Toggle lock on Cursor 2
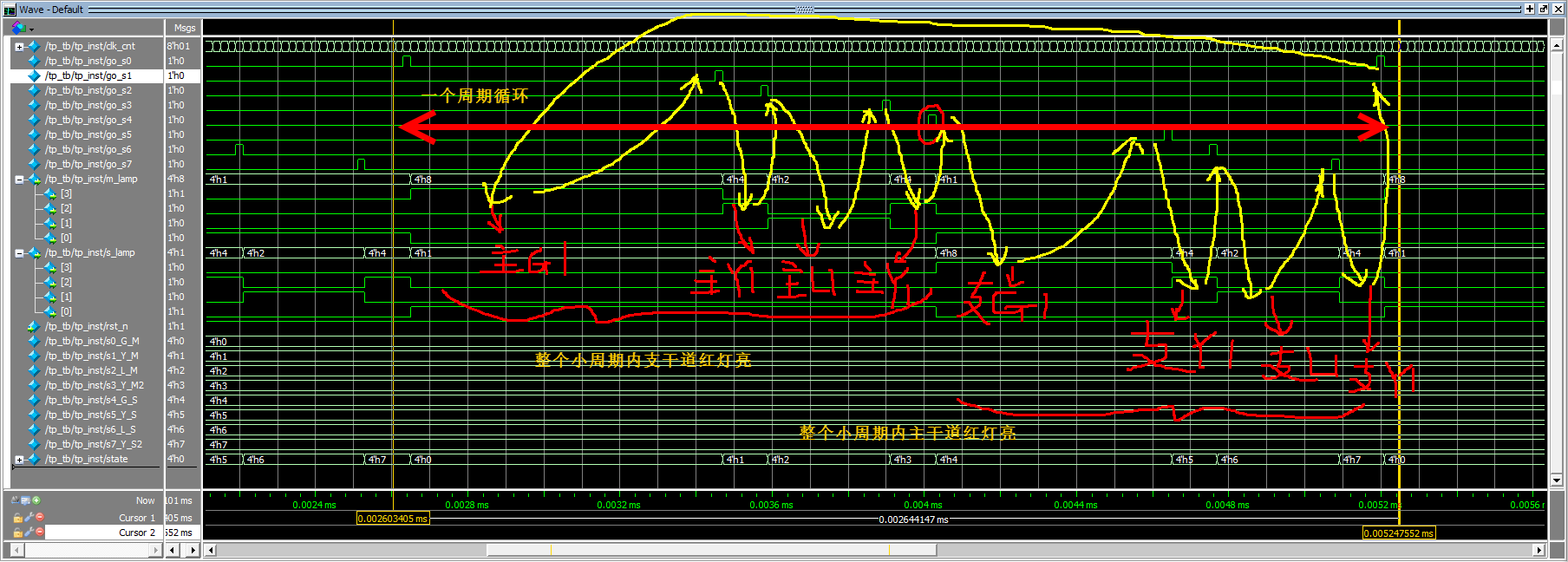The image size is (1568, 562). (17, 533)
